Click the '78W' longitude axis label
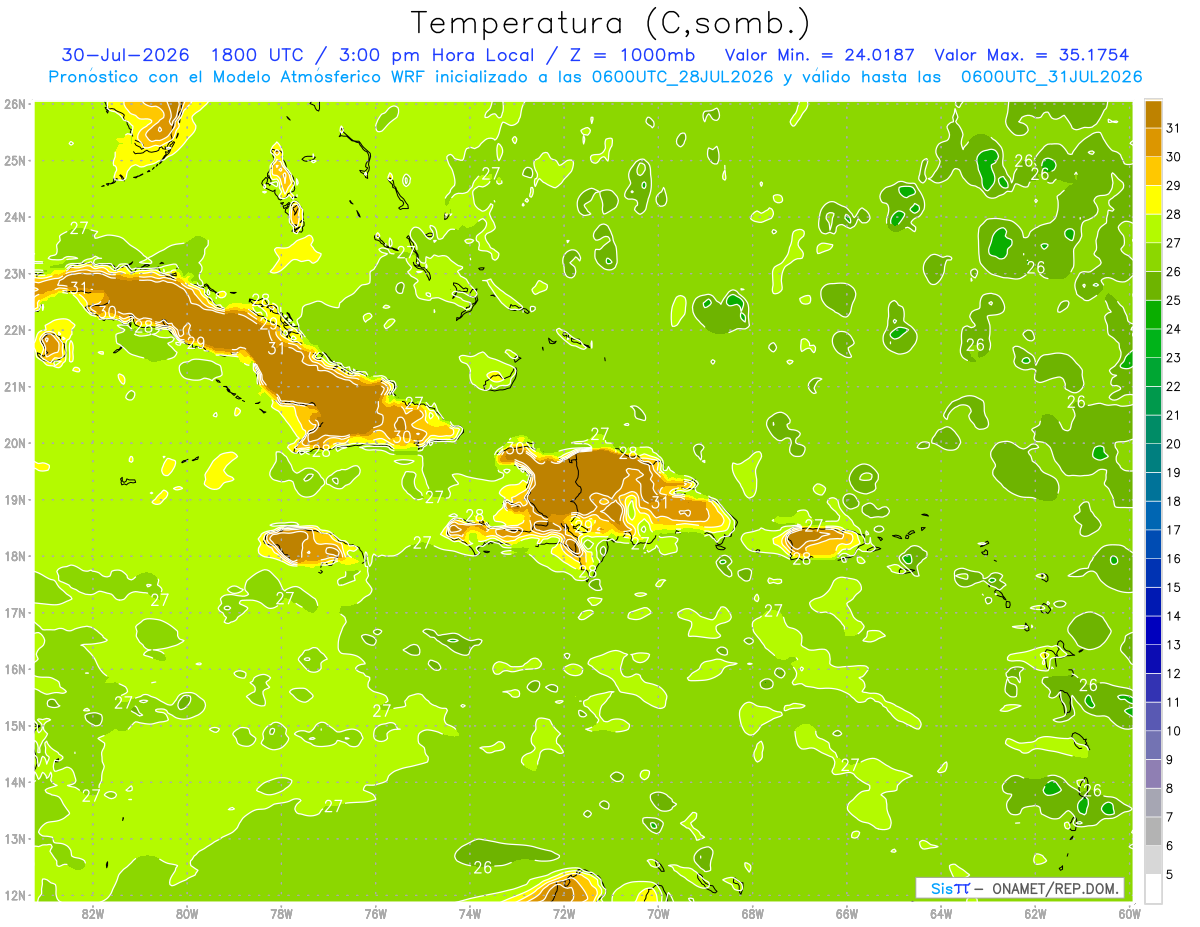 [281, 914]
